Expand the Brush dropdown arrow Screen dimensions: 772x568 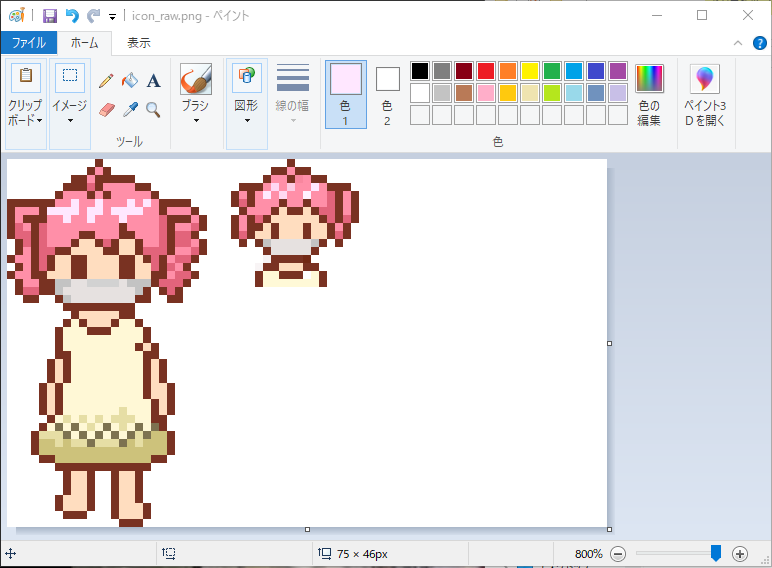pos(196,121)
